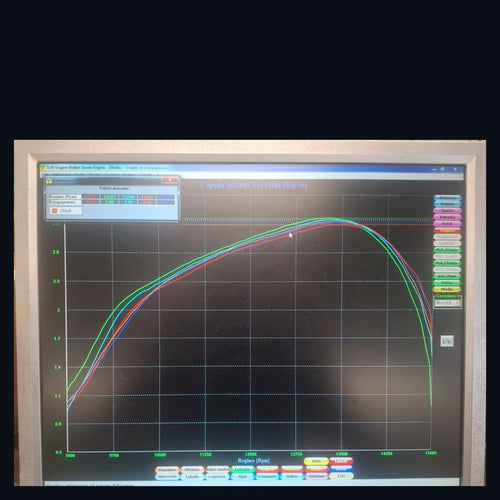Close the small maximum-values dialog with its X
The height and width of the screenshot is (500, 500).
point(170,180)
